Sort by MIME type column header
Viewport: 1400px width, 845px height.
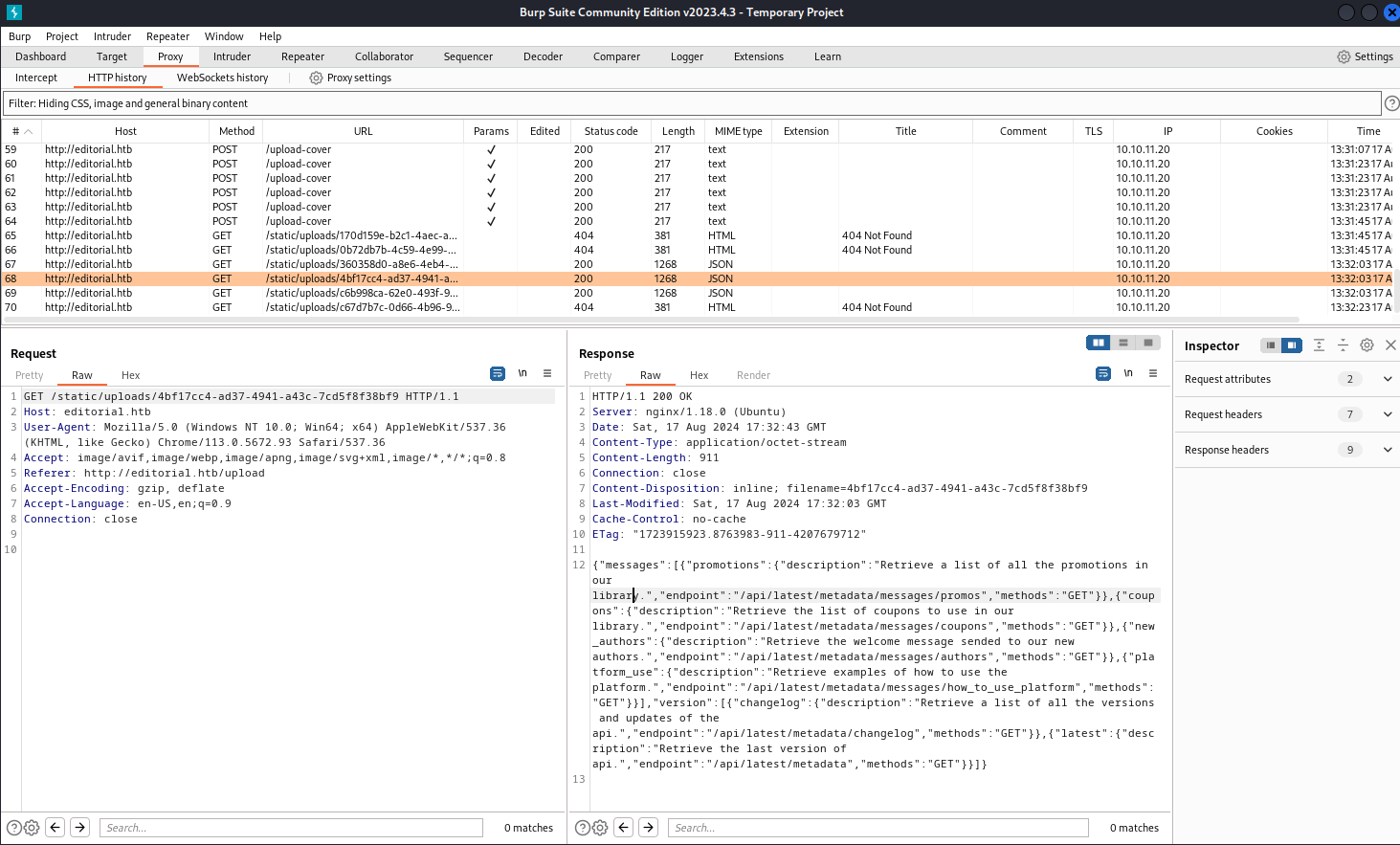coord(738,131)
